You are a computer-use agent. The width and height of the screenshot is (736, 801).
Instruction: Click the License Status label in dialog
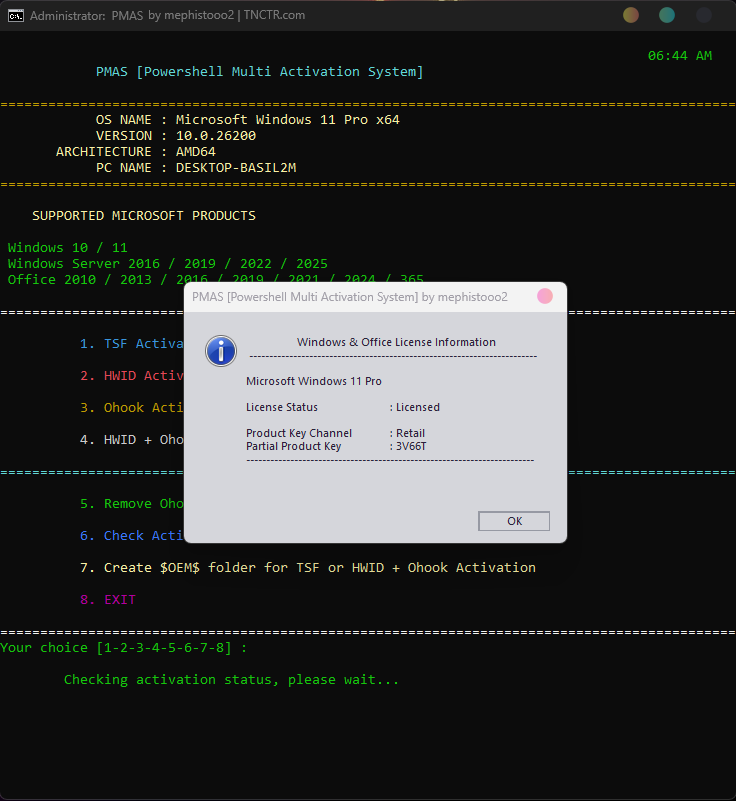click(x=282, y=407)
